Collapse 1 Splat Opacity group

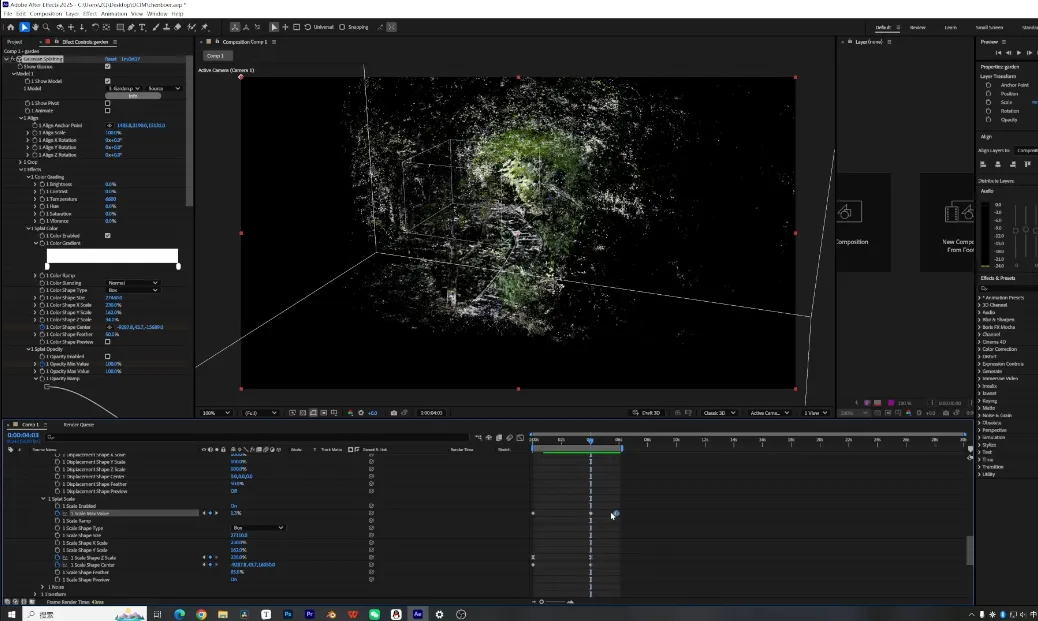click(x=28, y=349)
